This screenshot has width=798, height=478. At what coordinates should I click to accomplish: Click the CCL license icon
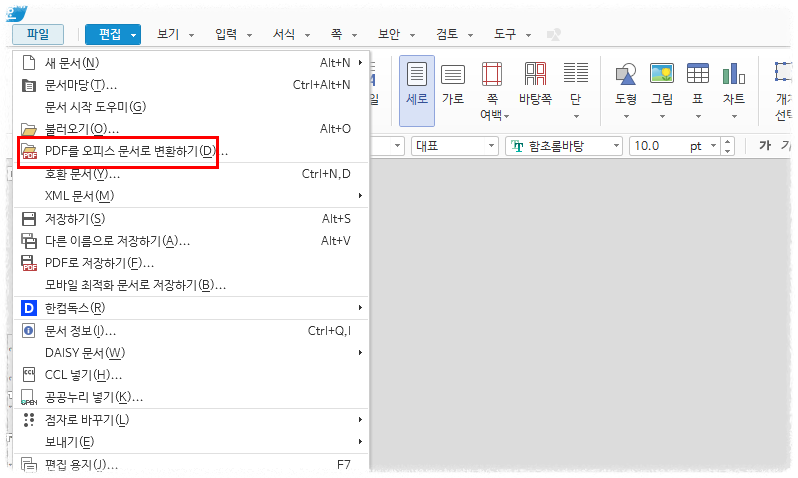pos(29,375)
